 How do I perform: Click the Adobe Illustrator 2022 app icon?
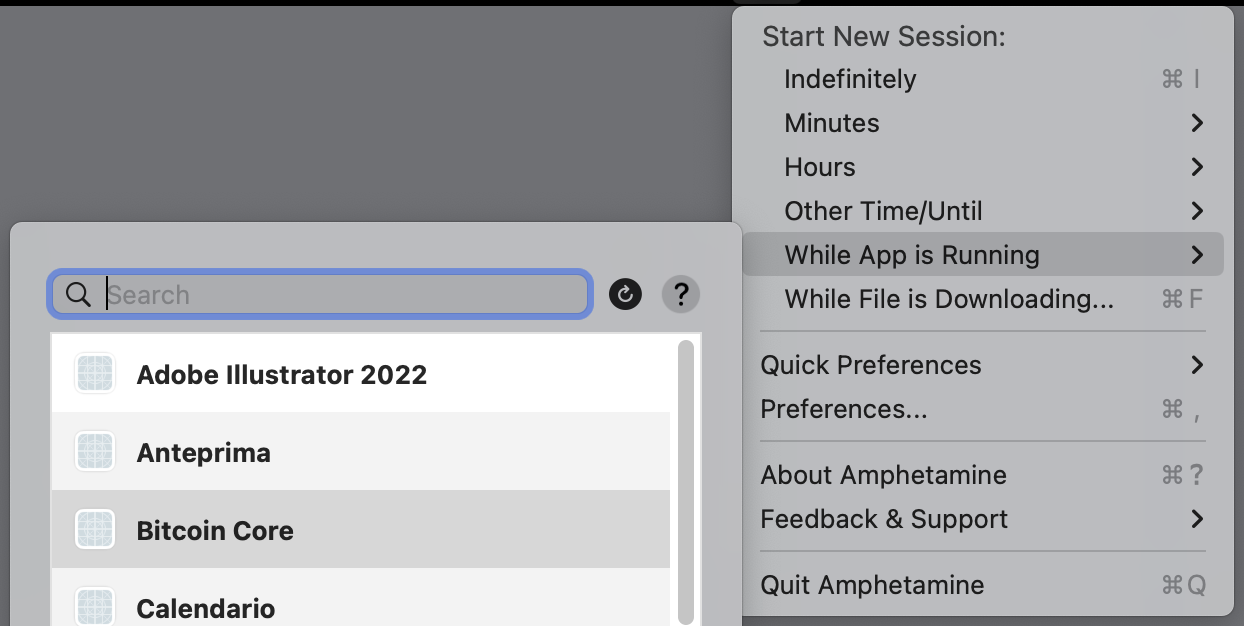(95, 374)
